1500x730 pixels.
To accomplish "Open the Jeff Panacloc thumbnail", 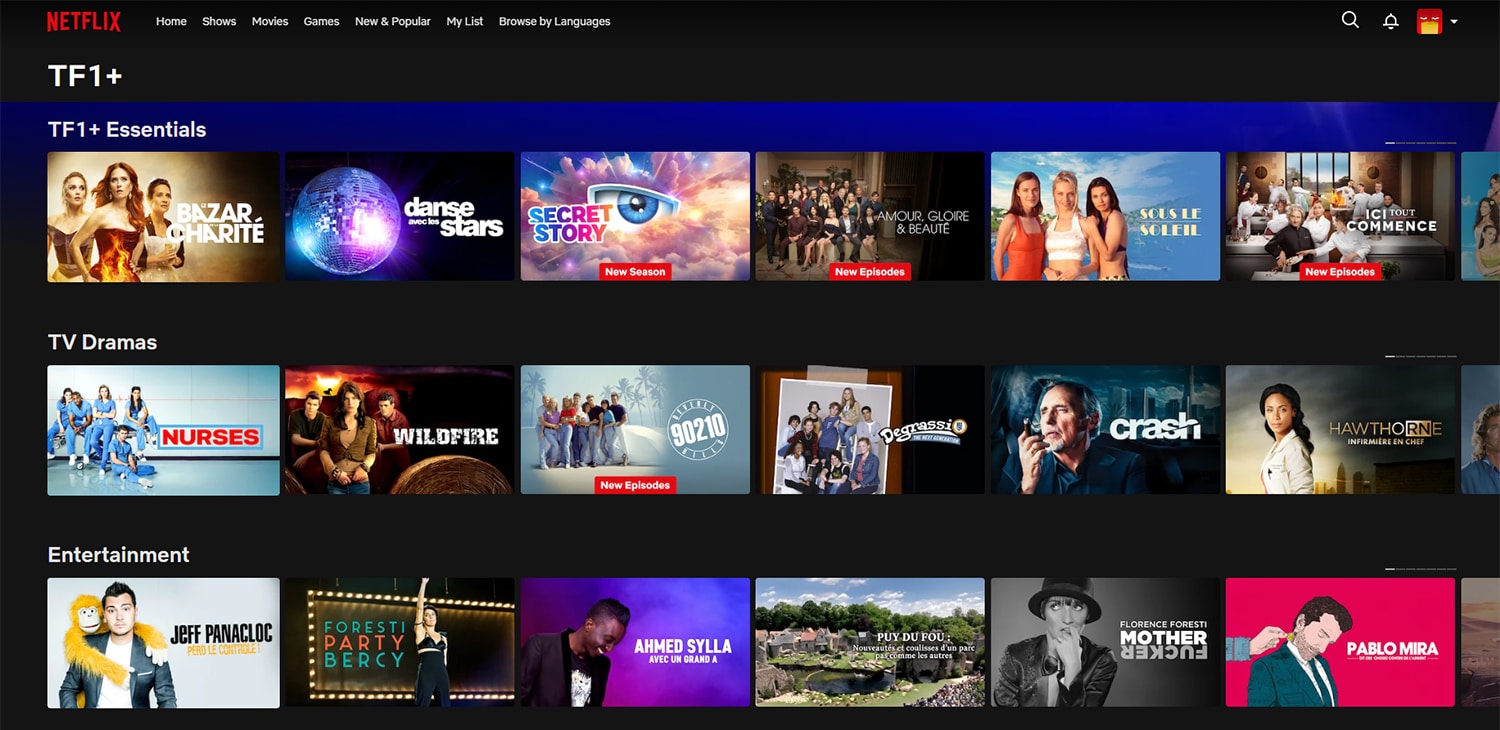I will click(x=164, y=643).
